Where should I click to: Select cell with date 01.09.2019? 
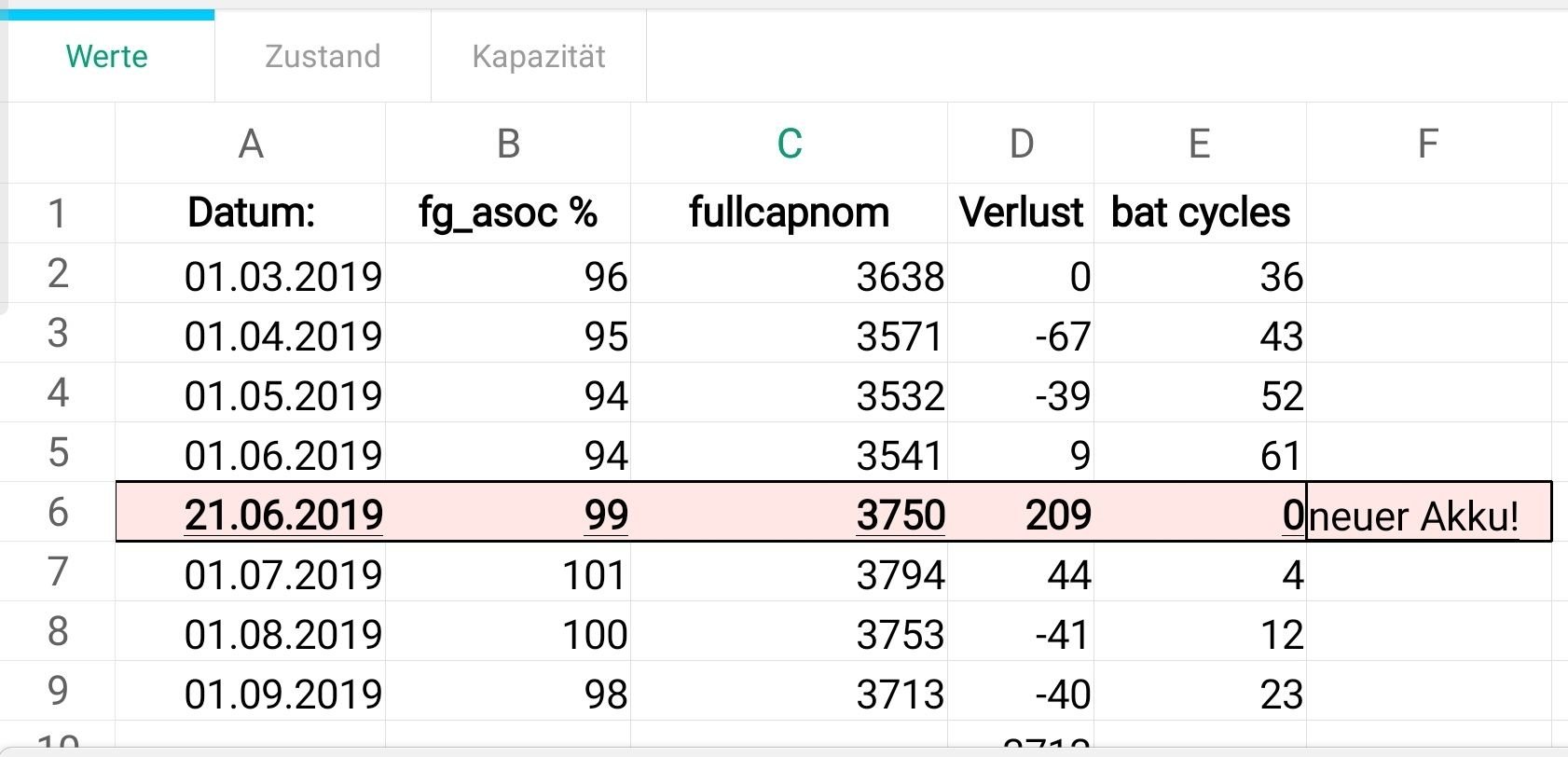click(x=251, y=691)
